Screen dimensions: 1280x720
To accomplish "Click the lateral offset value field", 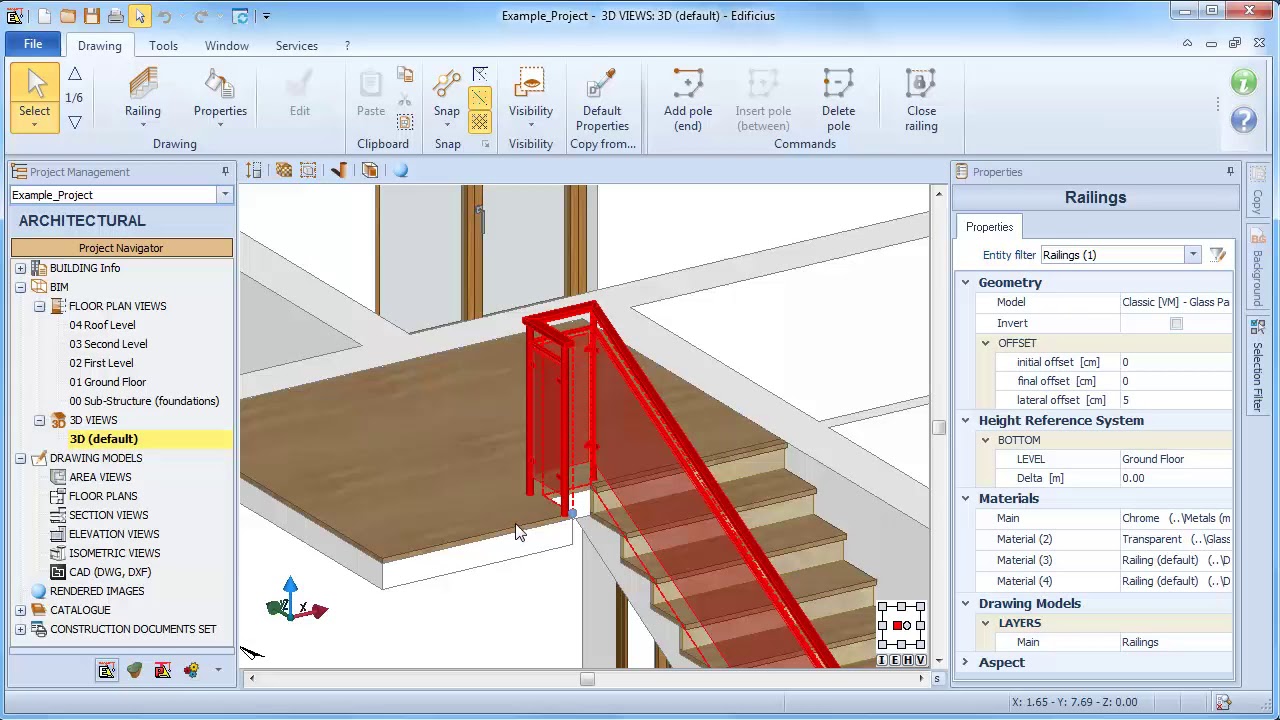I will tap(1176, 400).
